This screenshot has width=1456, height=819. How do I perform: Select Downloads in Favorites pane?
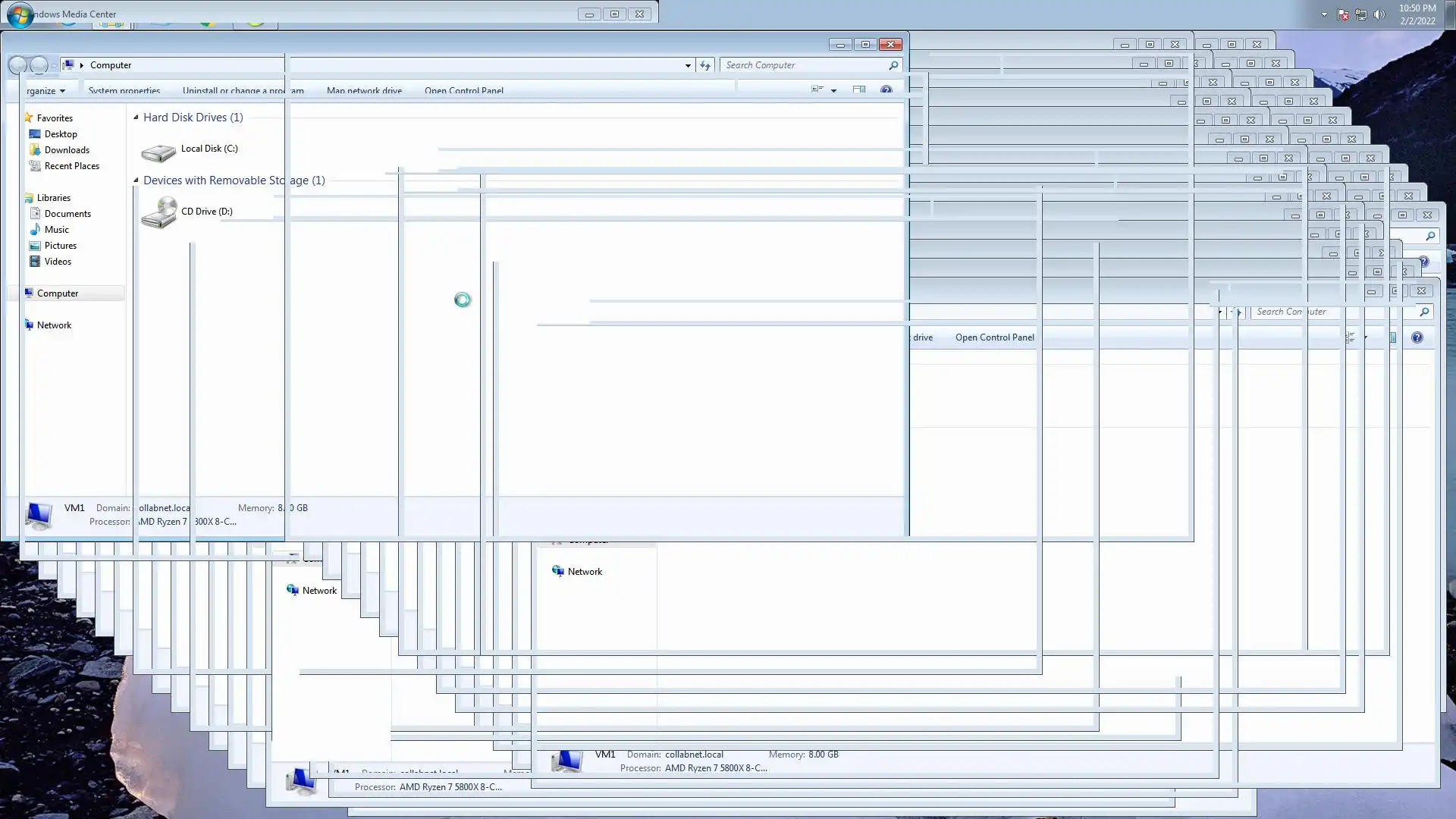pos(67,150)
